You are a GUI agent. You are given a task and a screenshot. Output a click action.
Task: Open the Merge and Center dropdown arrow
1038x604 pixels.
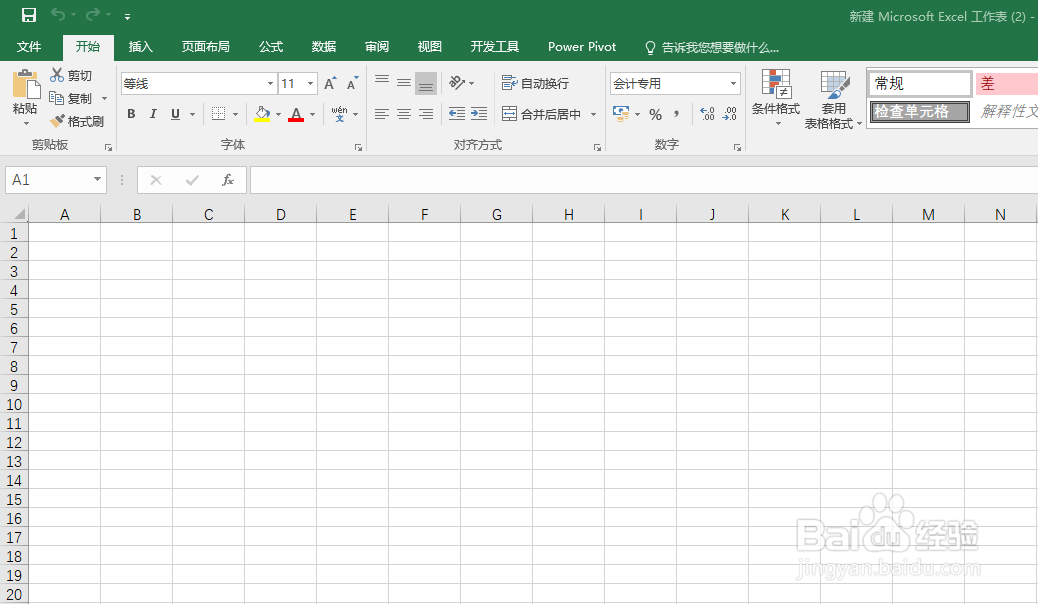point(593,115)
